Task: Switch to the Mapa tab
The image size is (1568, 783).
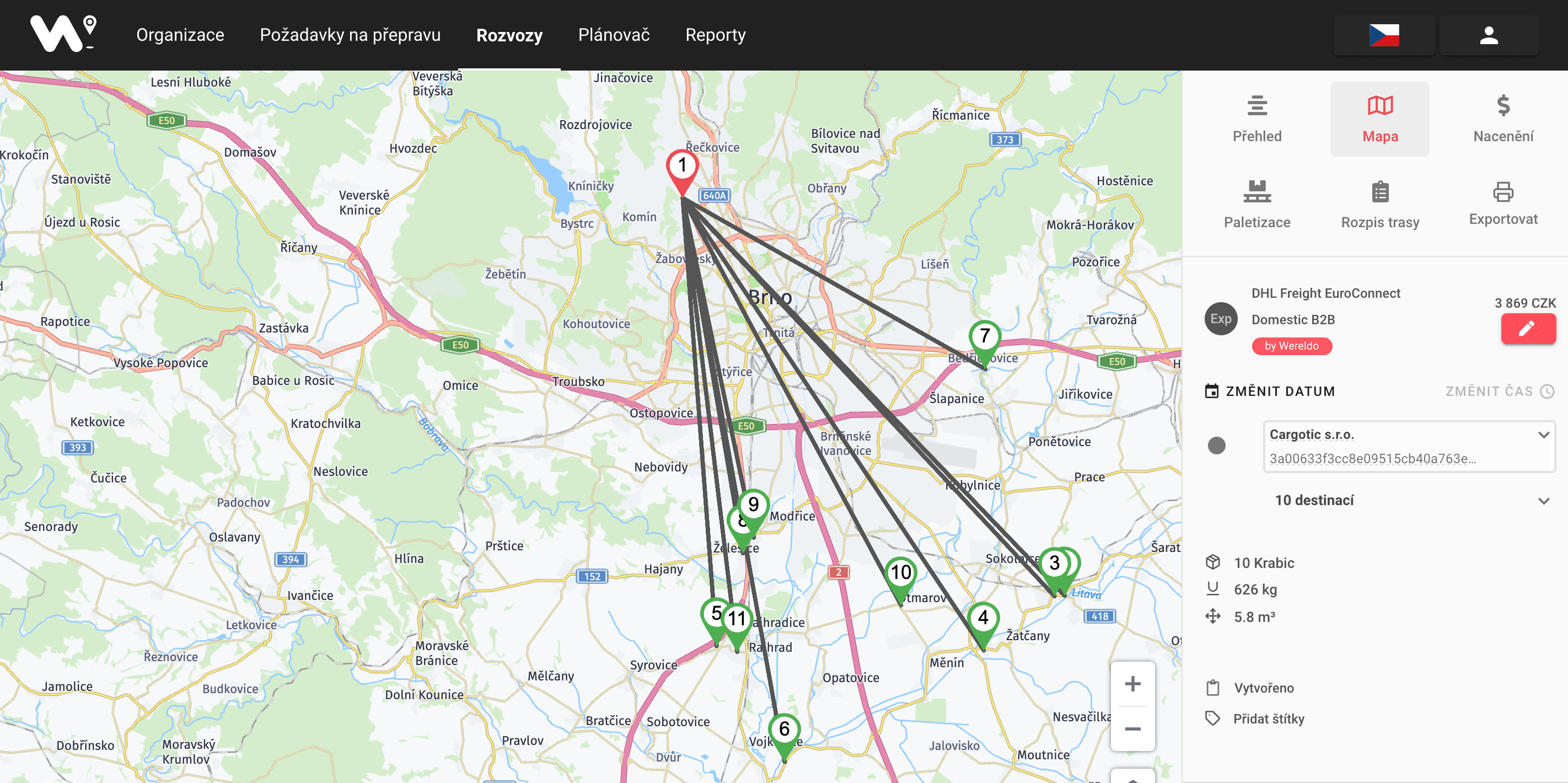Action: tap(1380, 119)
